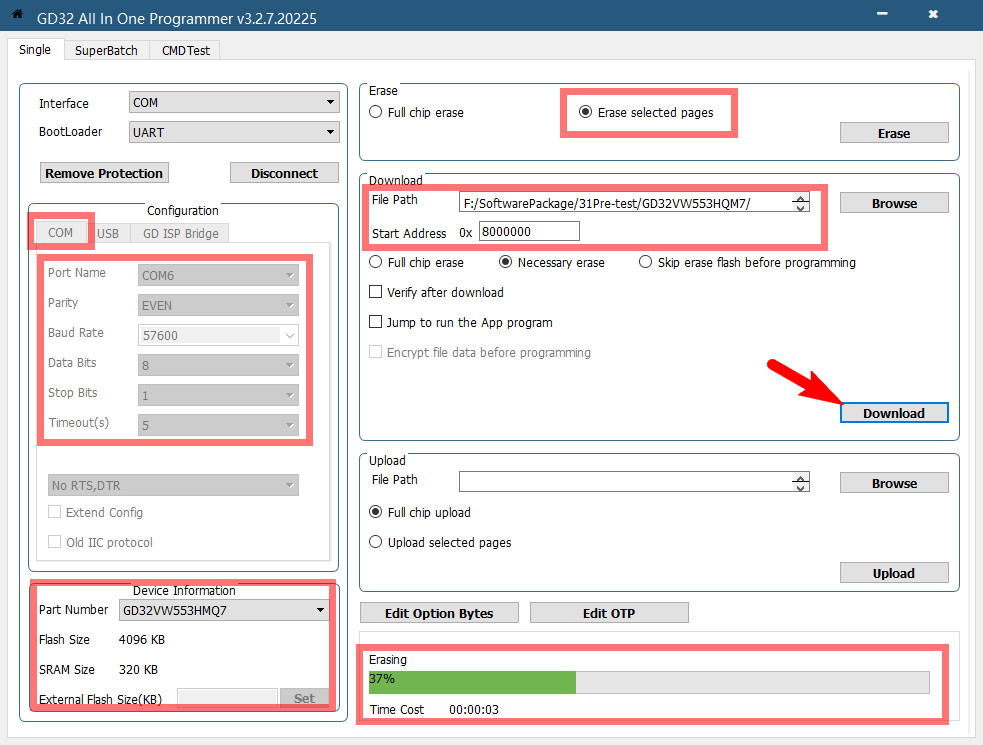Viewport: 983px width, 745px height.
Task: Choose Skip erase flash before programming
Action: click(x=646, y=263)
